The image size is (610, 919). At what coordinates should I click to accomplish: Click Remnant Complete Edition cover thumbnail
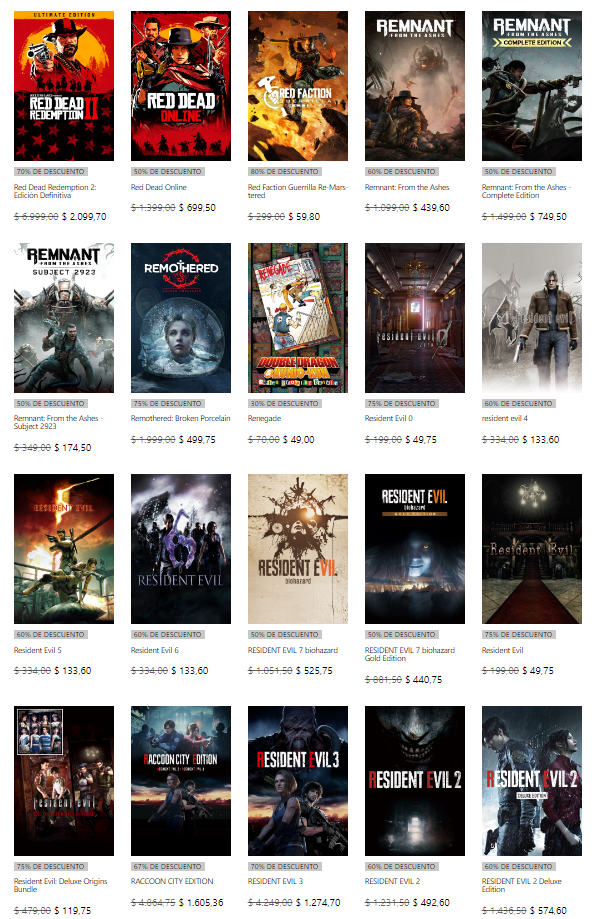[x=531, y=86]
